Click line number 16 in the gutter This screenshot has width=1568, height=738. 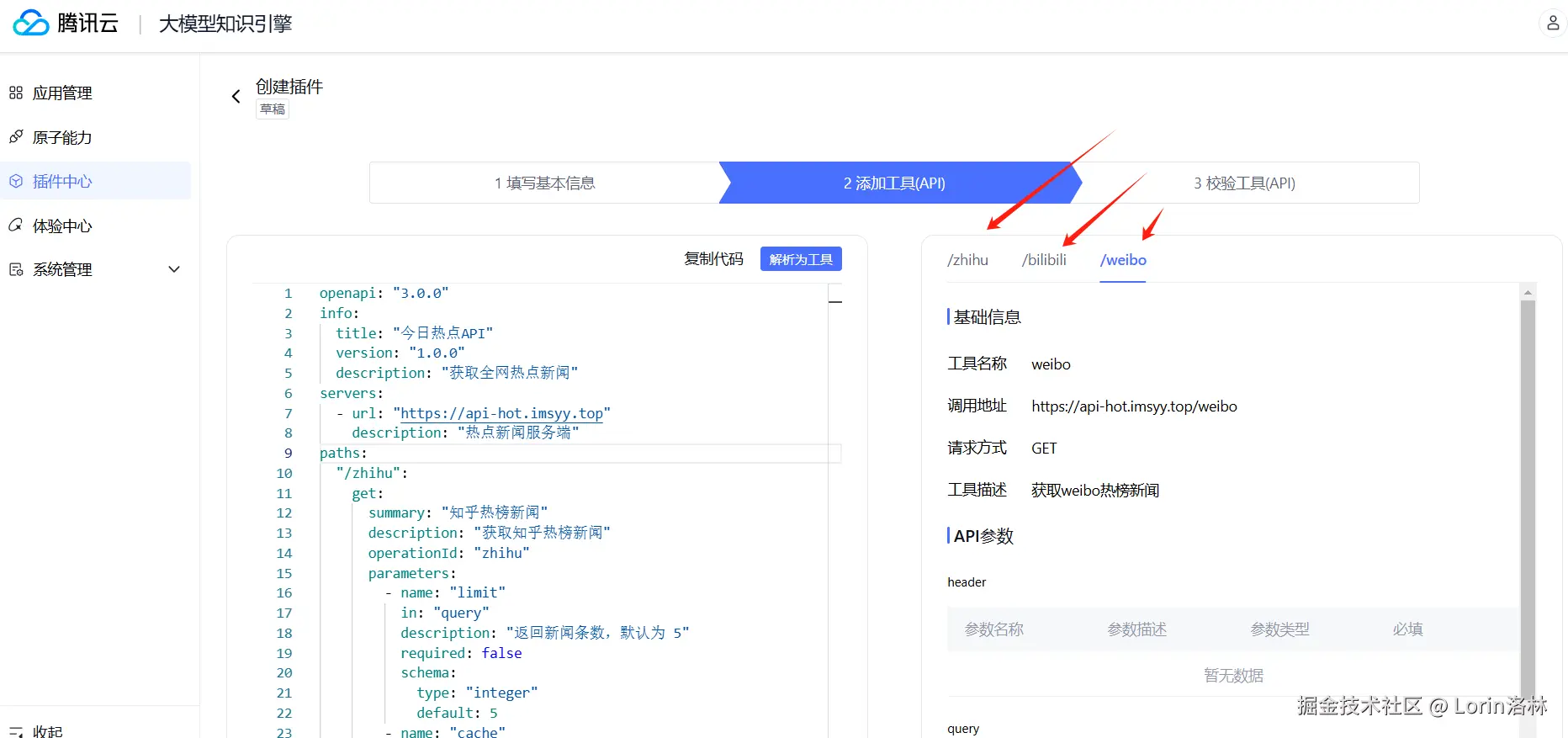pos(284,593)
